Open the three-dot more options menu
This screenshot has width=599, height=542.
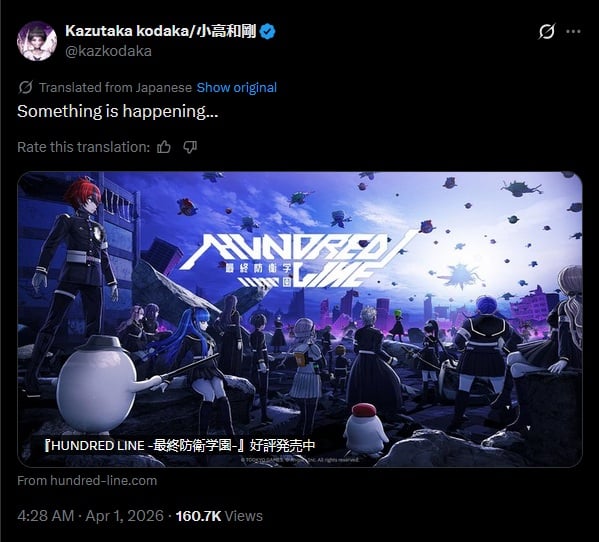tap(573, 32)
